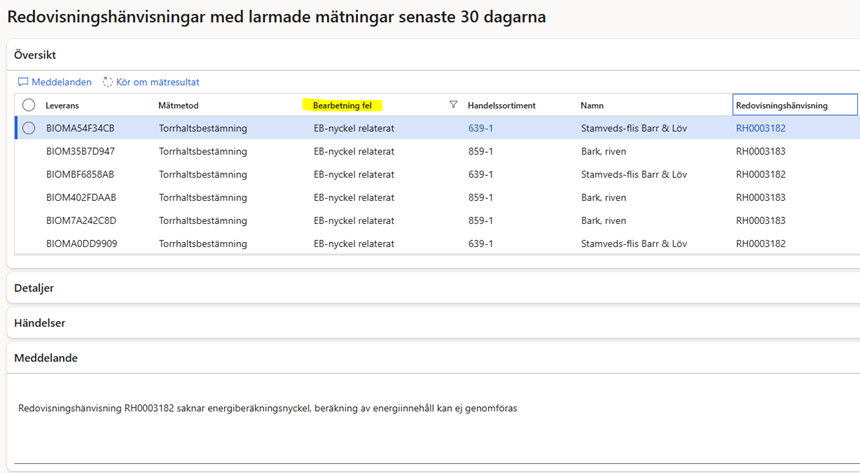Open filter icon on Bearbetning fel column
The height and width of the screenshot is (473, 860).
point(453,104)
